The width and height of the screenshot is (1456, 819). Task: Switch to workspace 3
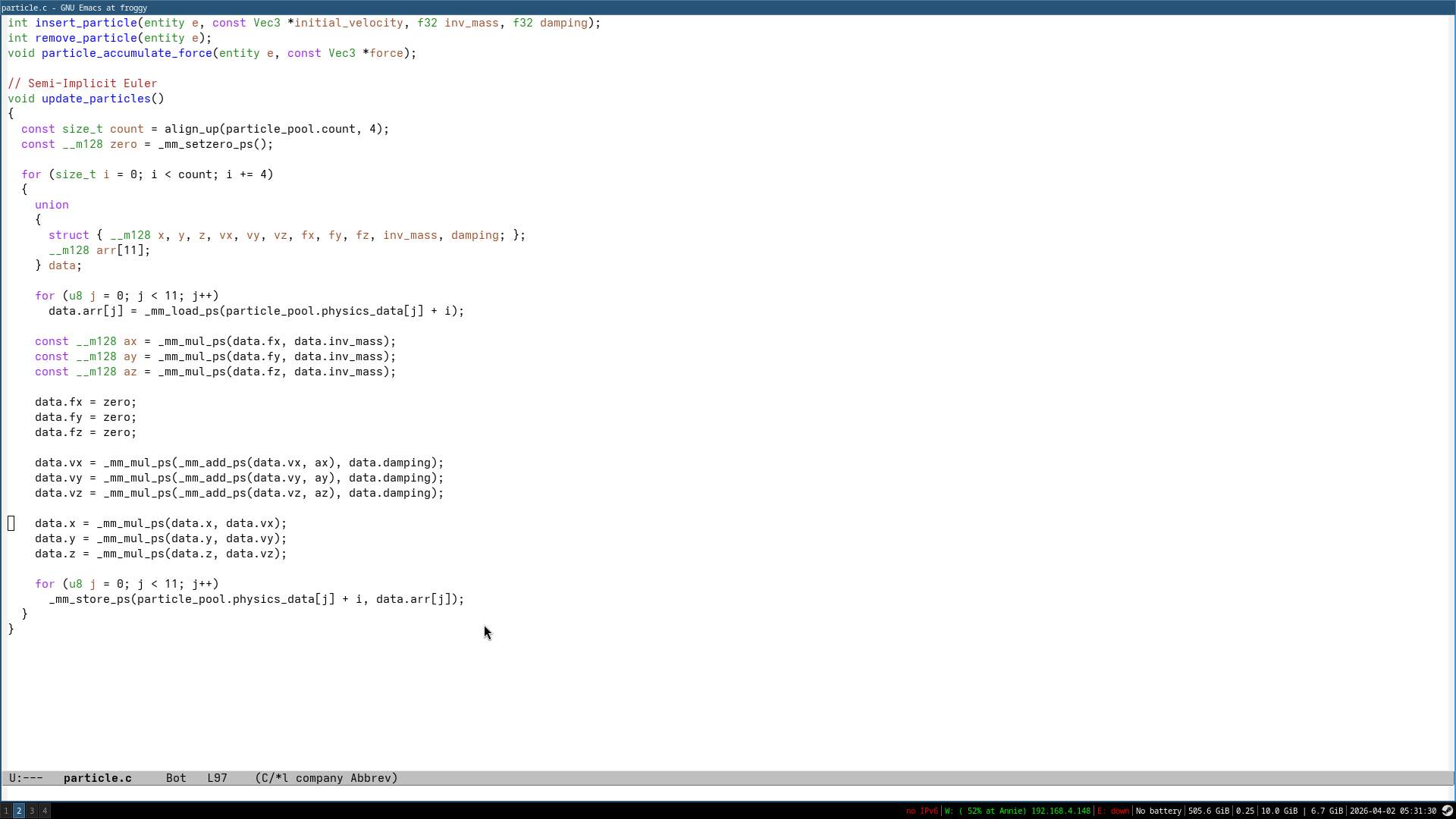coord(32,811)
